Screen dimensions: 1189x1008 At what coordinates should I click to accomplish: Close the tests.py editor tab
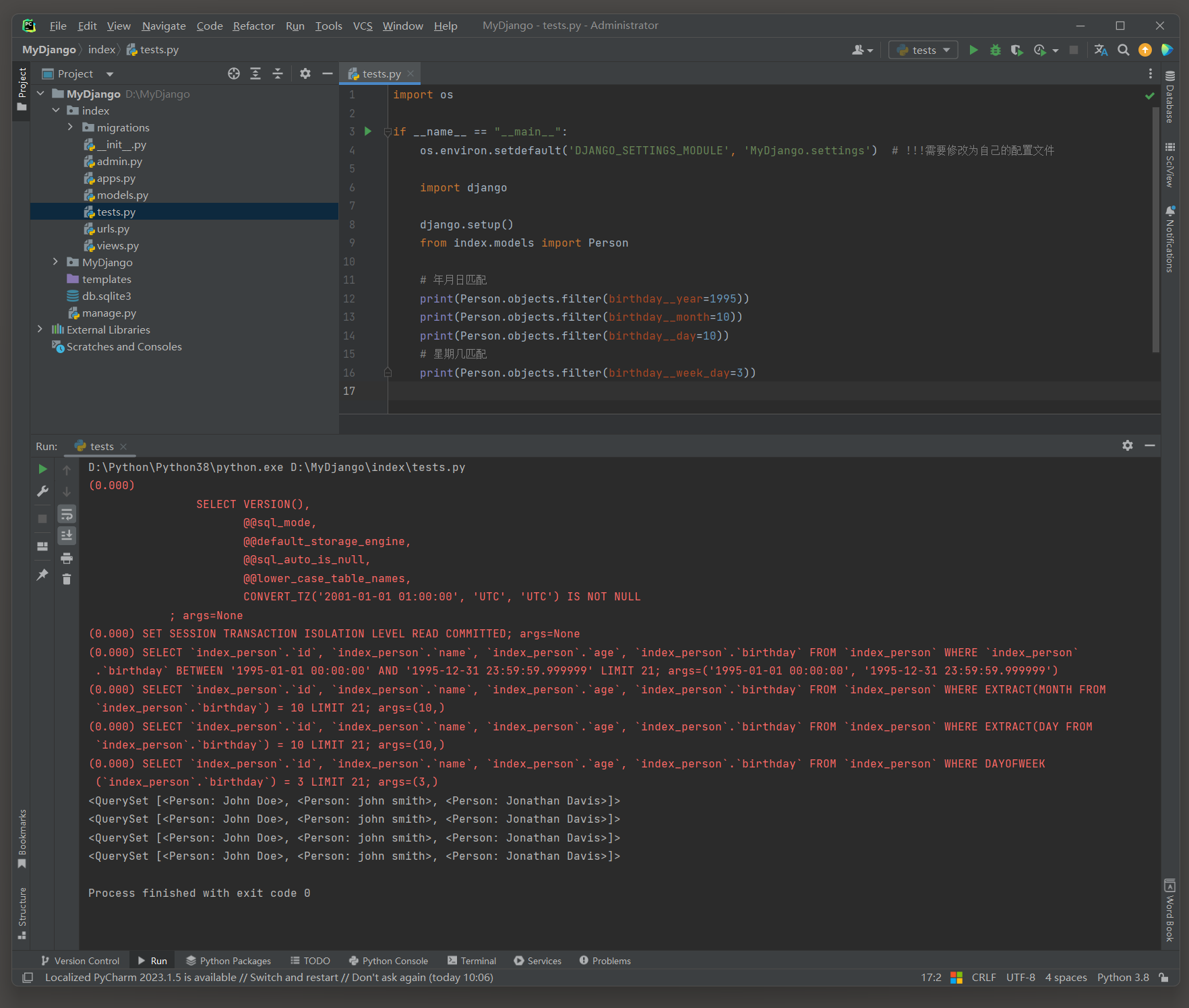pyautogui.click(x=410, y=73)
